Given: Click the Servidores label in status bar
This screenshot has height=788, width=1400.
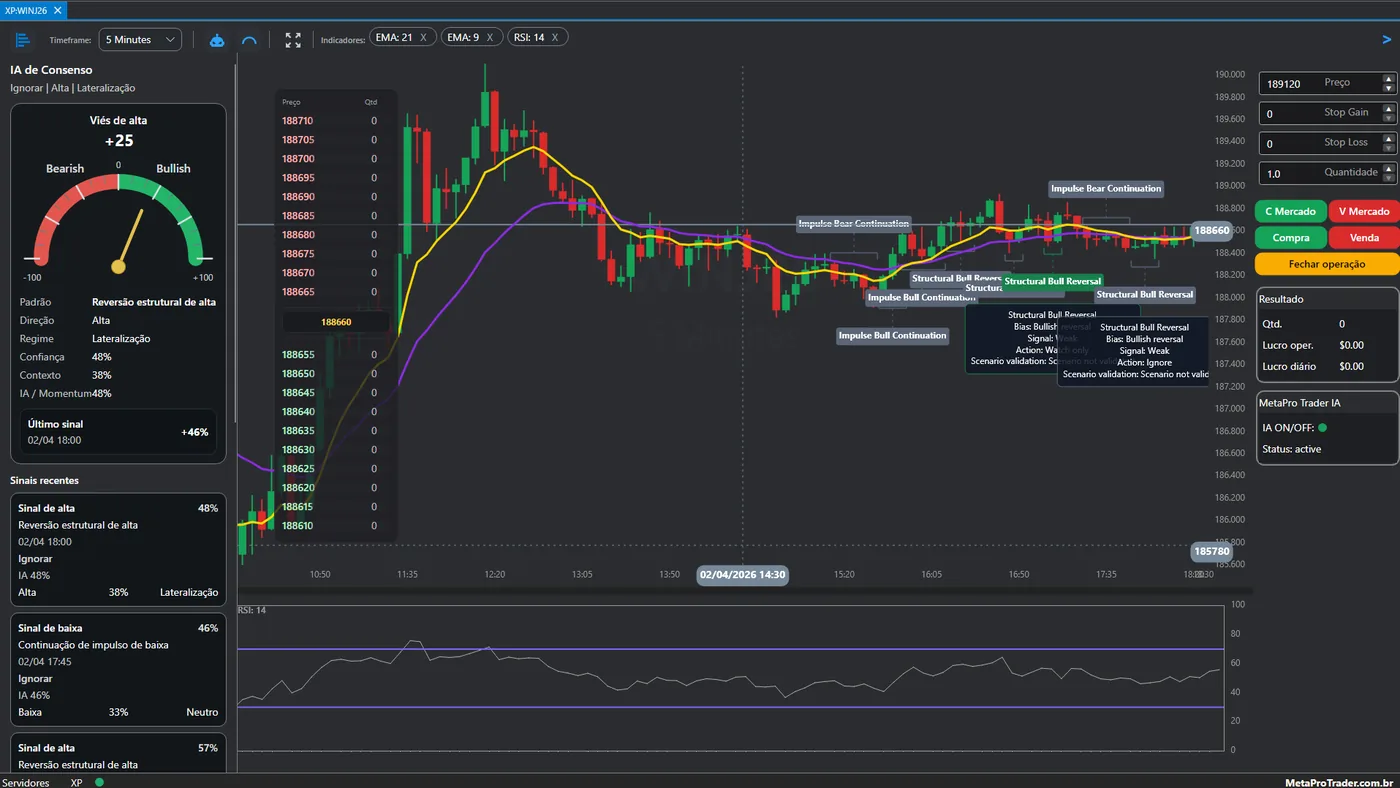Looking at the screenshot, I should [26, 782].
